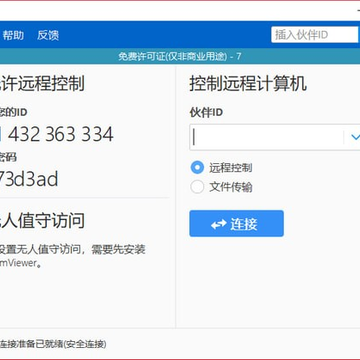Click the 连接 button

point(236,223)
